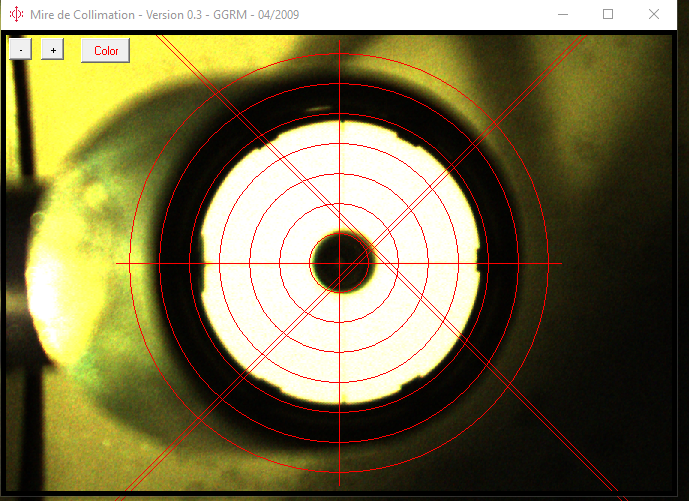
Task: Maximize the Mire de Collimation window
Action: [x=608, y=15]
